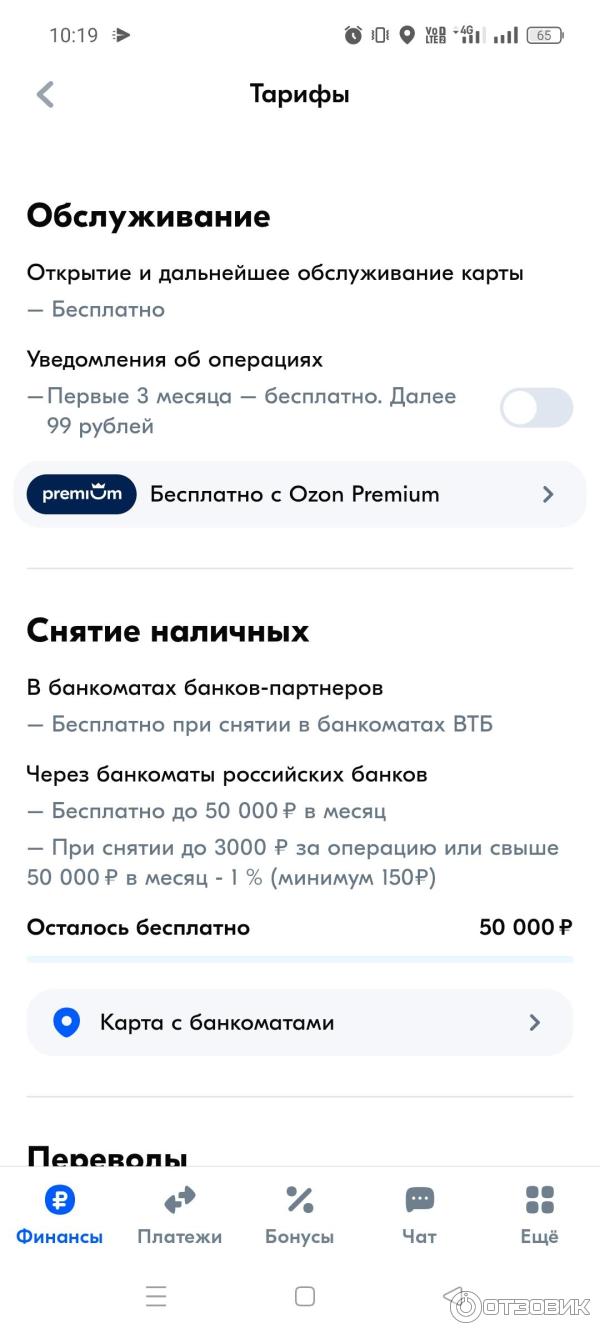Screen dimensions: 600x1333
Task: Toggle operation notifications switch
Action: tap(536, 408)
